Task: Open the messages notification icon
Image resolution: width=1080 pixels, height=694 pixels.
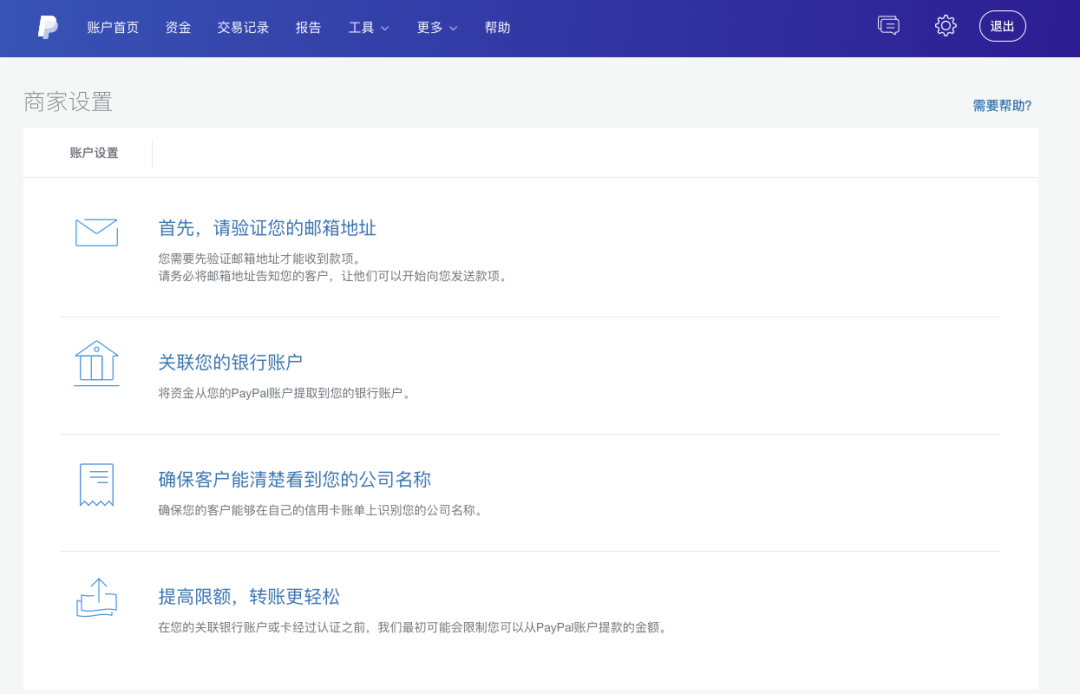Action: [889, 26]
